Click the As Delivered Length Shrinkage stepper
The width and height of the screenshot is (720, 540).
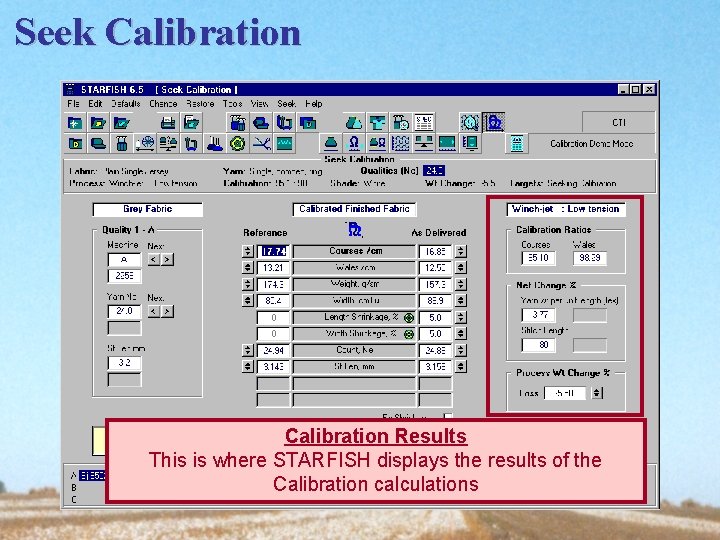point(461,317)
